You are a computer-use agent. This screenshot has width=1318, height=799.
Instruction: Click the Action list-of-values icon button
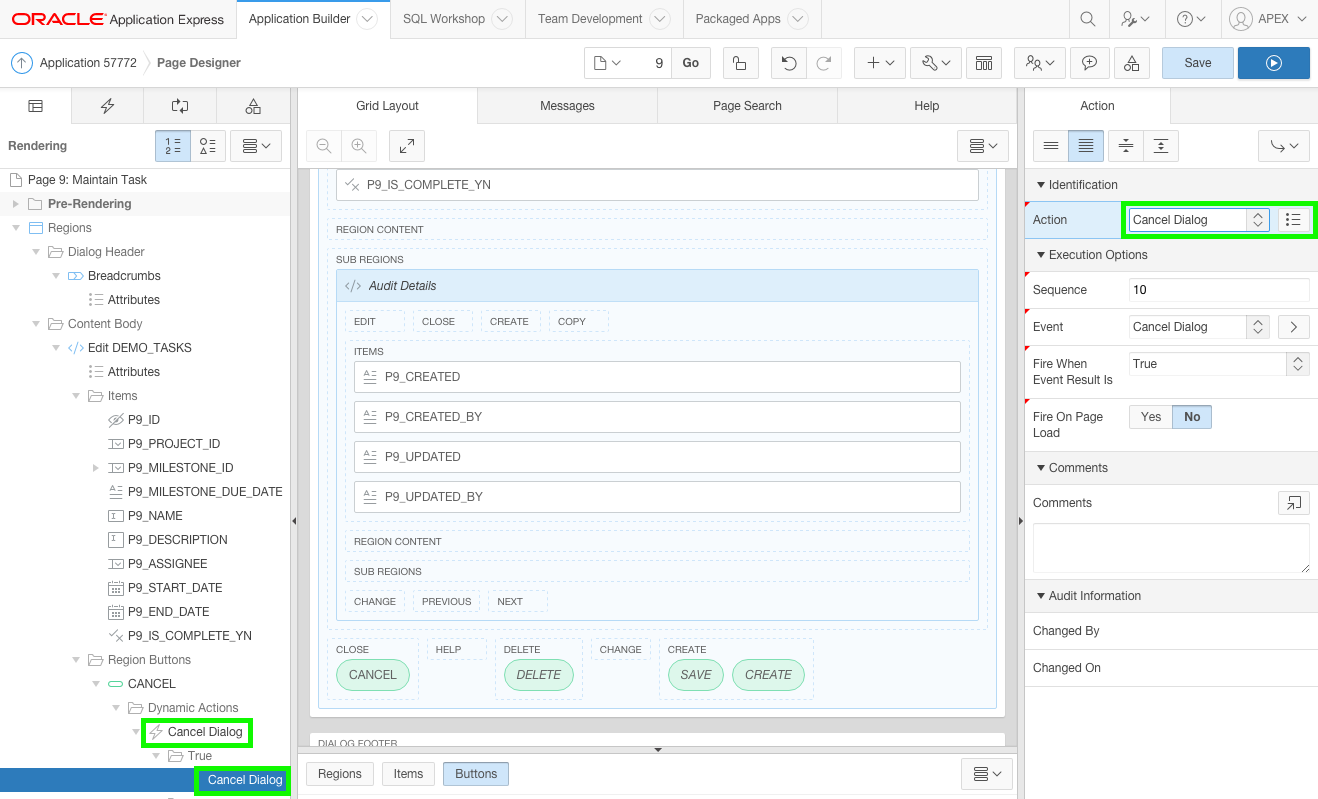coord(1294,220)
